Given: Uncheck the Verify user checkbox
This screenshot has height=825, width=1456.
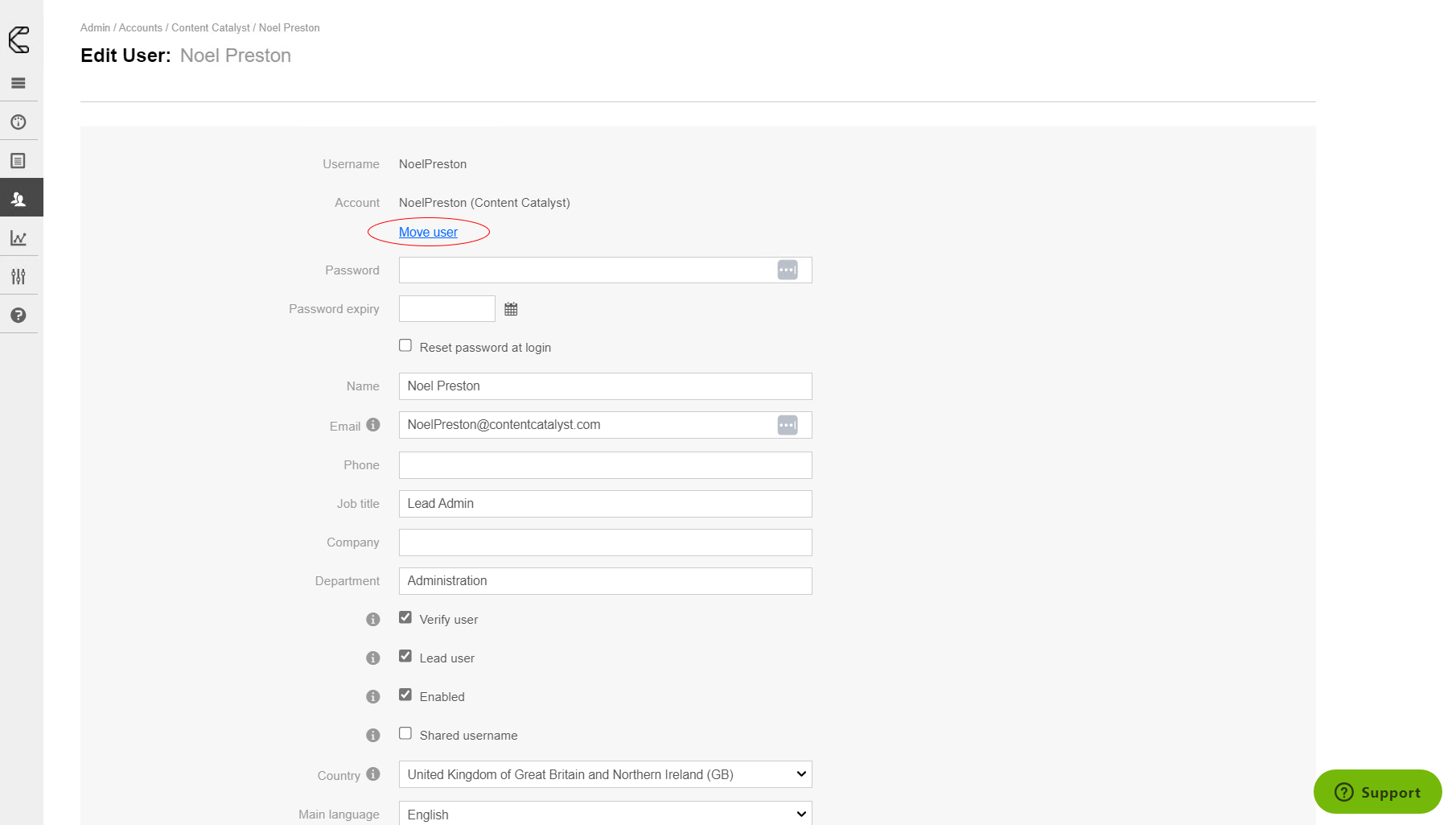Looking at the screenshot, I should (405, 618).
